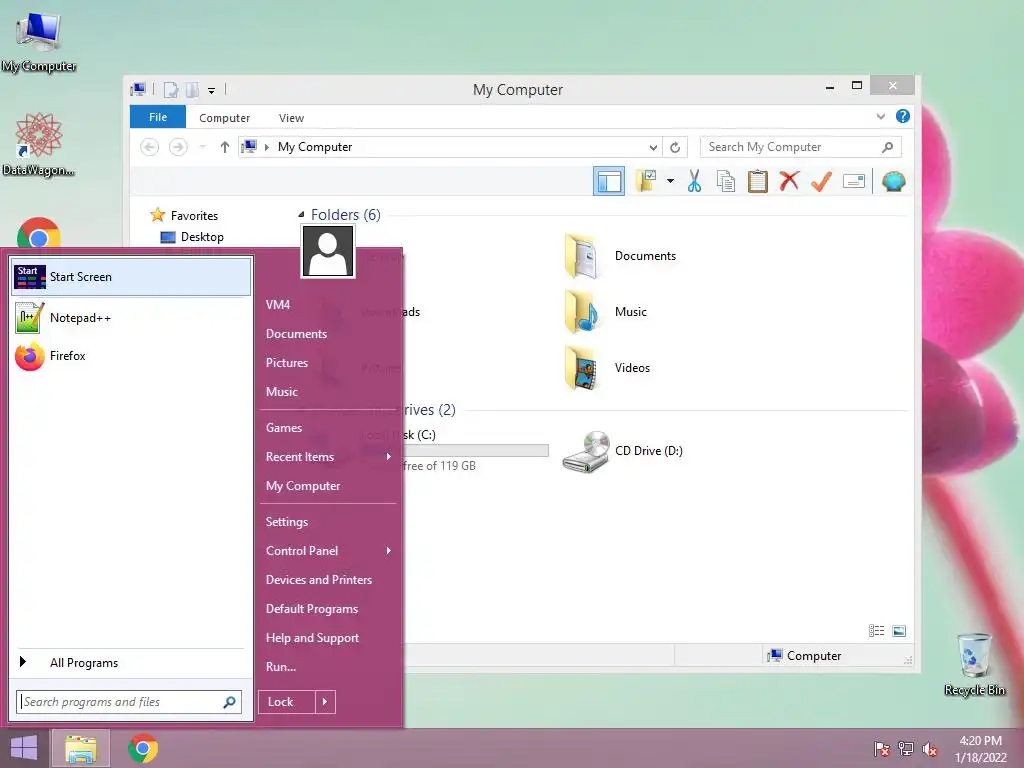Open Default Programs
The height and width of the screenshot is (768, 1024).
(312, 609)
